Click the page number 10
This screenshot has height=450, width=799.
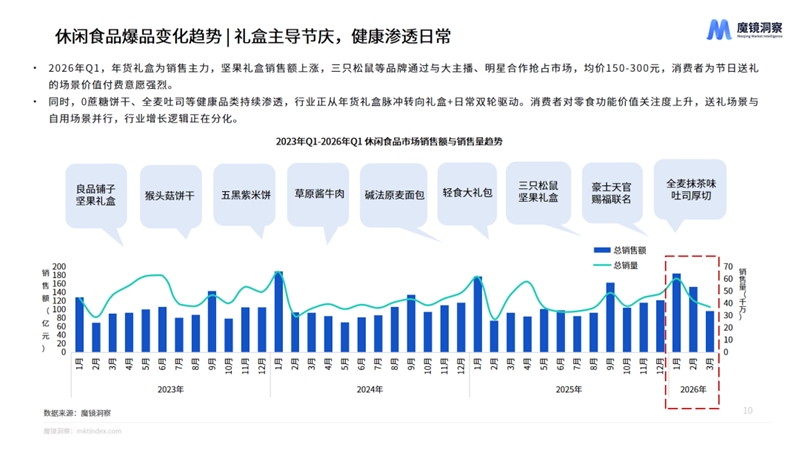point(748,410)
